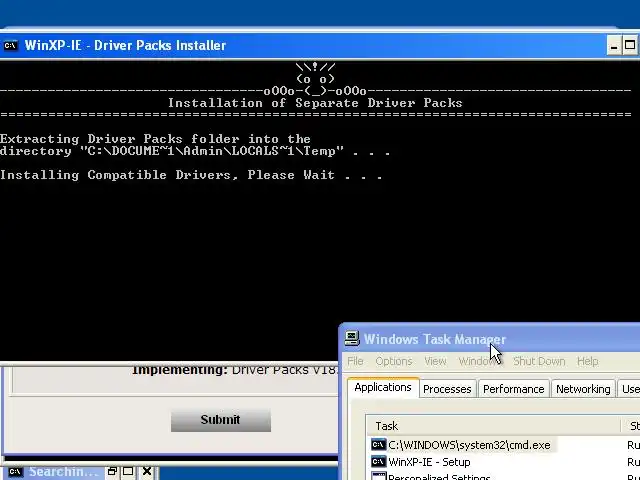Click the Searching console window icon
Viewport: 640px width, 480px height.
coord(15,472)
